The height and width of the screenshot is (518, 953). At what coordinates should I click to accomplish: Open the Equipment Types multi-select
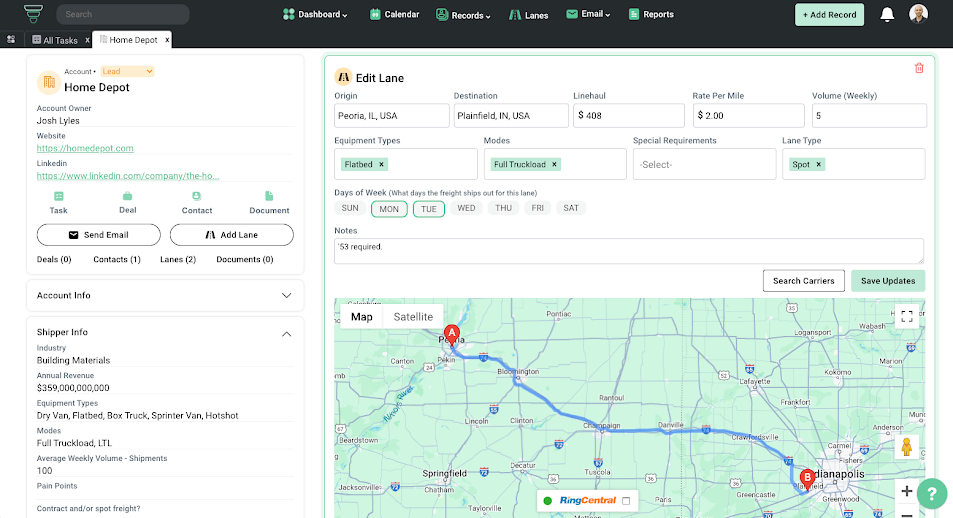click(405, 164)
